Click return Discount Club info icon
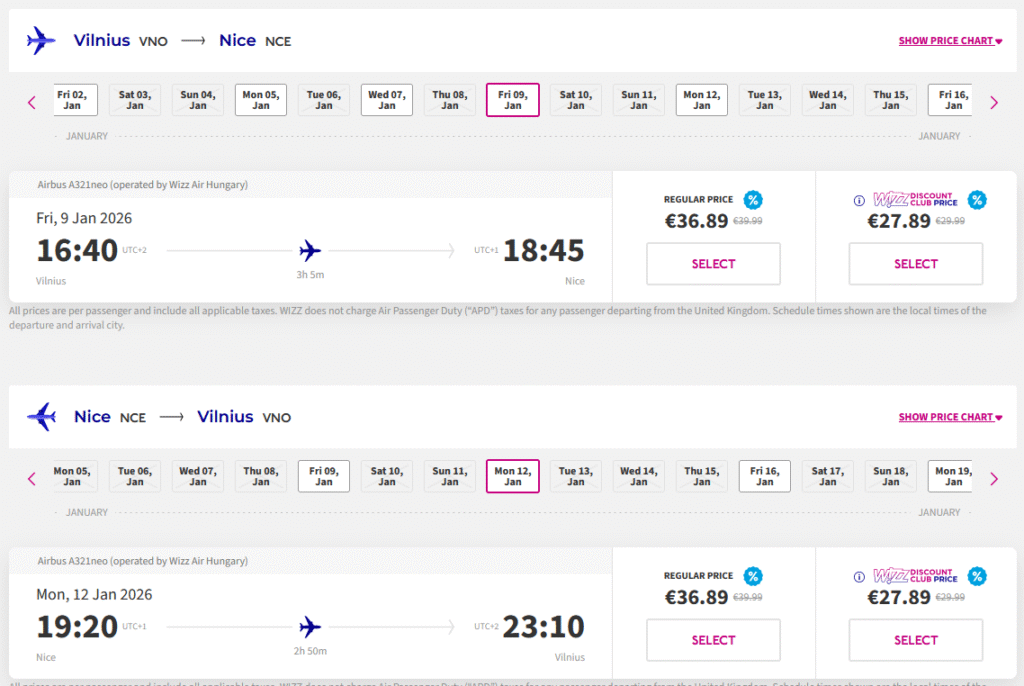This screenshot has width=1024, height=686. pyautogui.click(x=859, y=577)
